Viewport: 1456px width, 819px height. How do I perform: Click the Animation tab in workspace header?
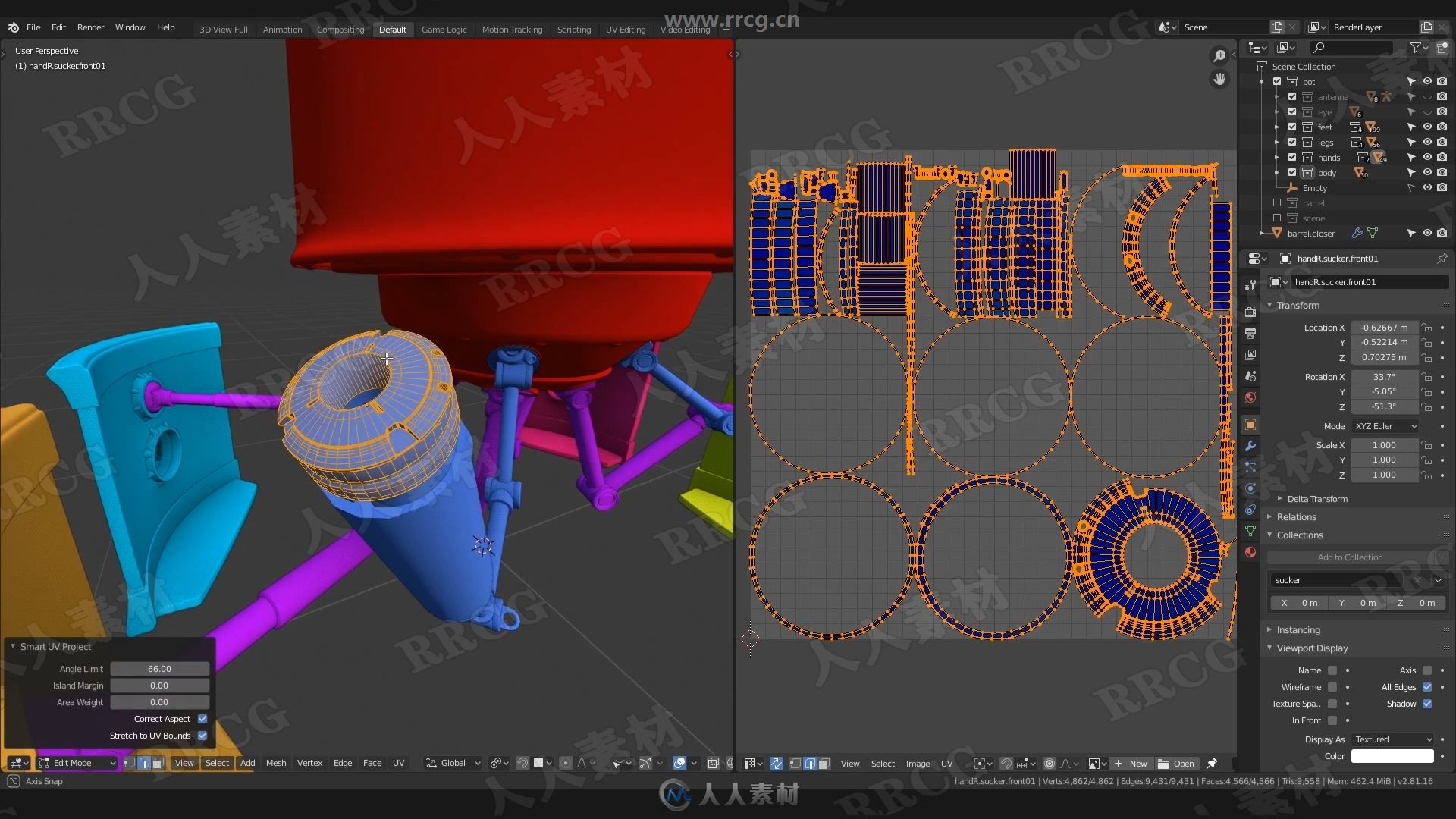[x=283, y=29]
